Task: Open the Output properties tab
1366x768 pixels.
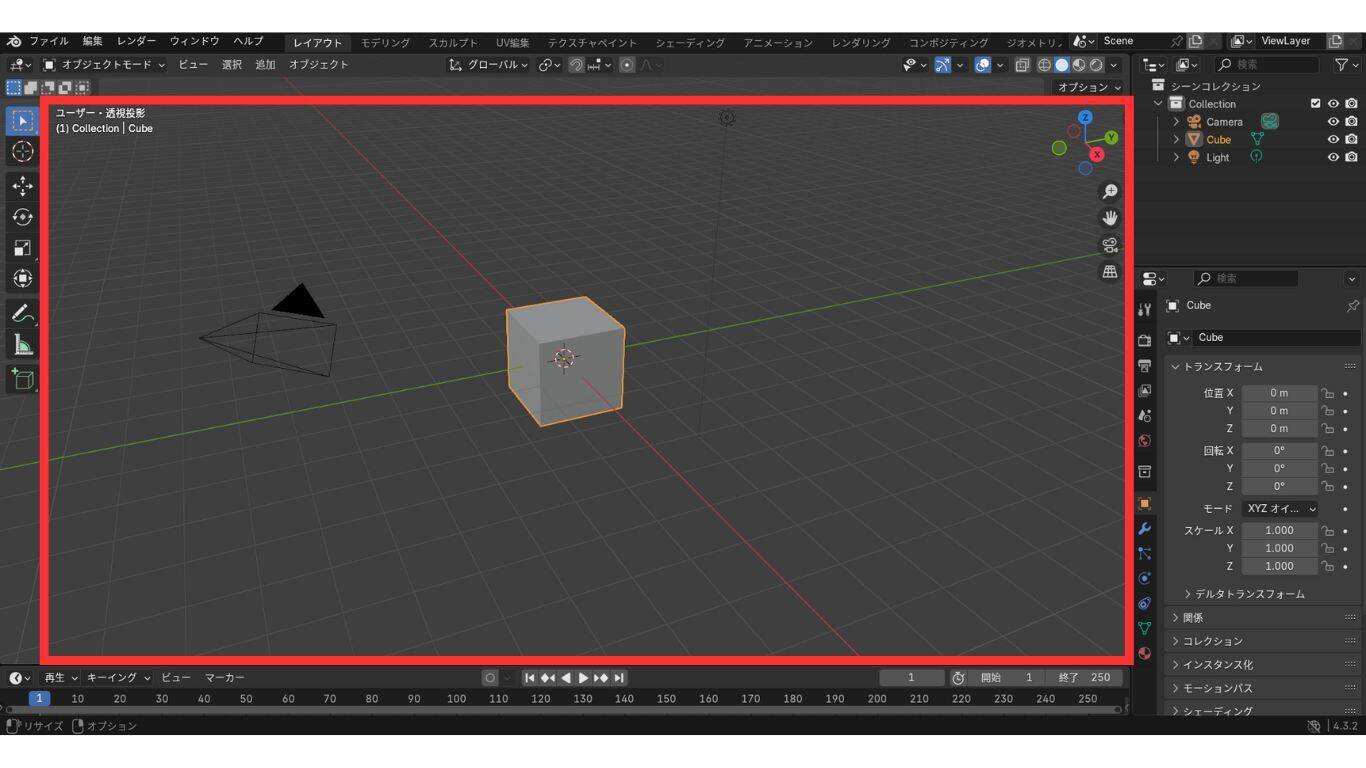Action: [x=1145, y=366]
